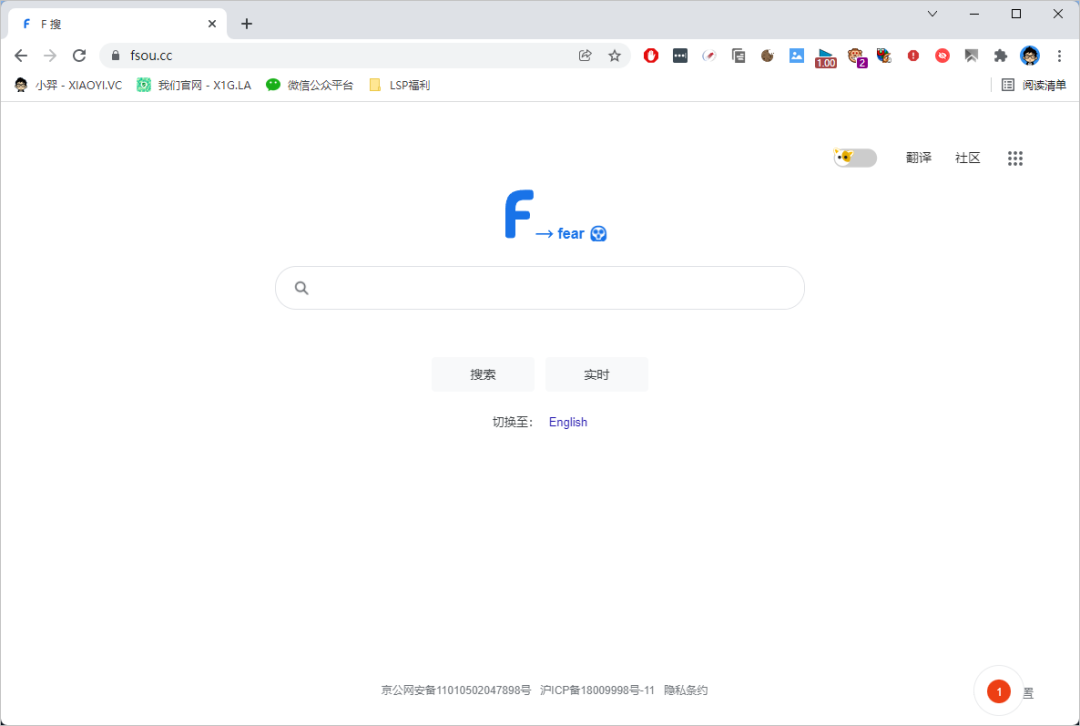Image resolution: width=1080 pixels, height=726 pixels.
Task: Click the → fear logo caption
Action: 571,234
